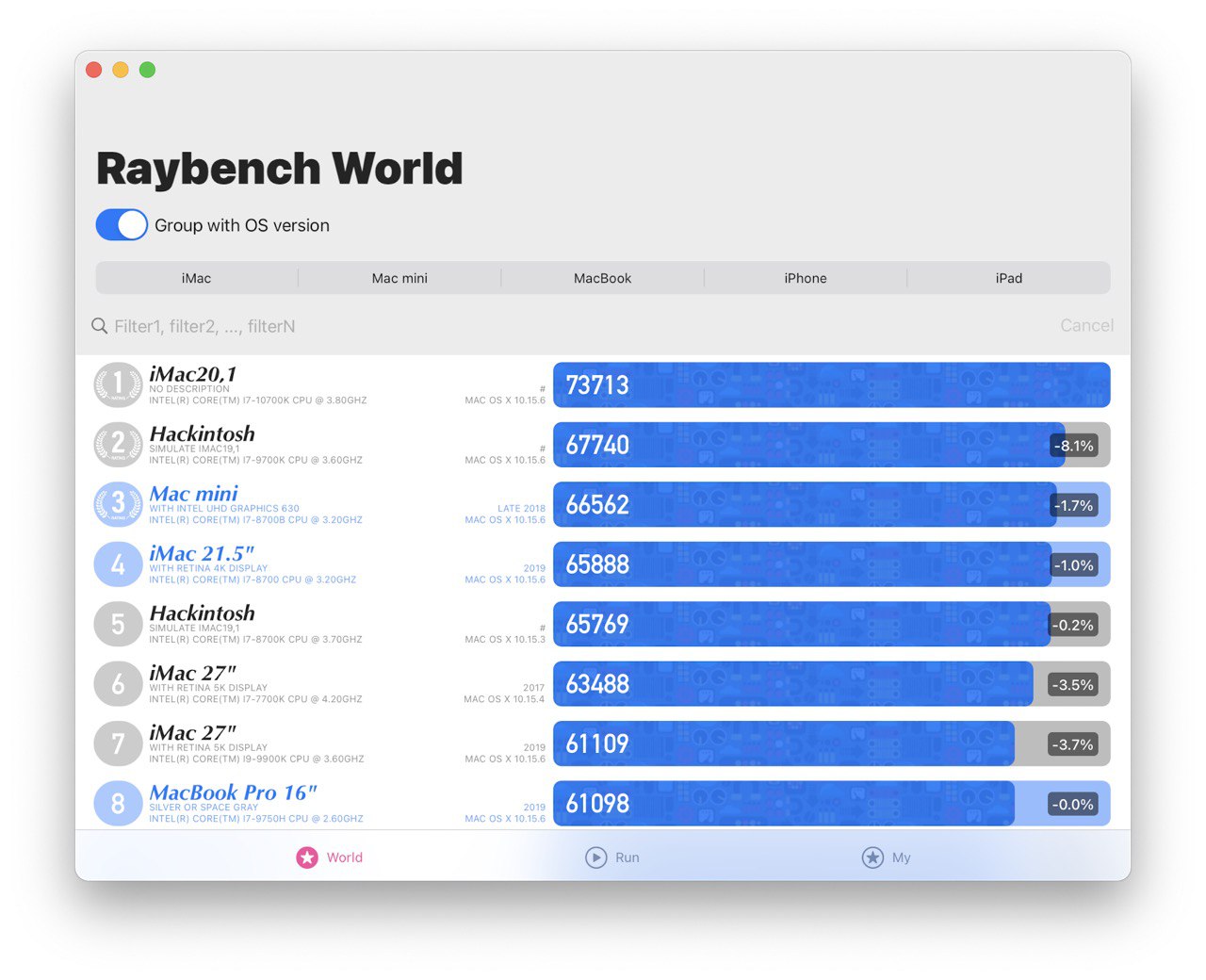Click the Hackintosh name in rank 2 row
Image resolution: width=1206 pixels, height=980 pixels.
(202, 433)
